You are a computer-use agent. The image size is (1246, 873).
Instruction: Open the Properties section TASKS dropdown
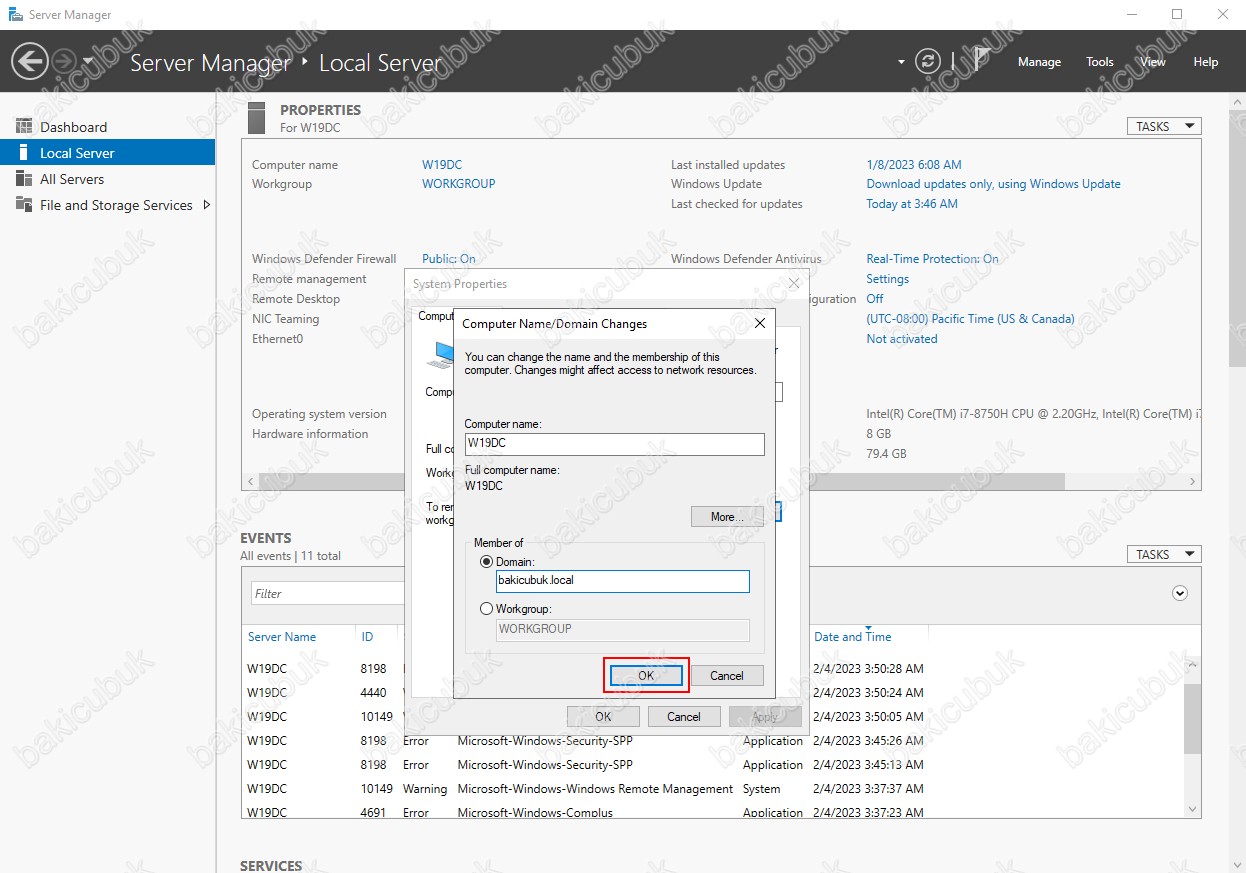(1164, 126)
